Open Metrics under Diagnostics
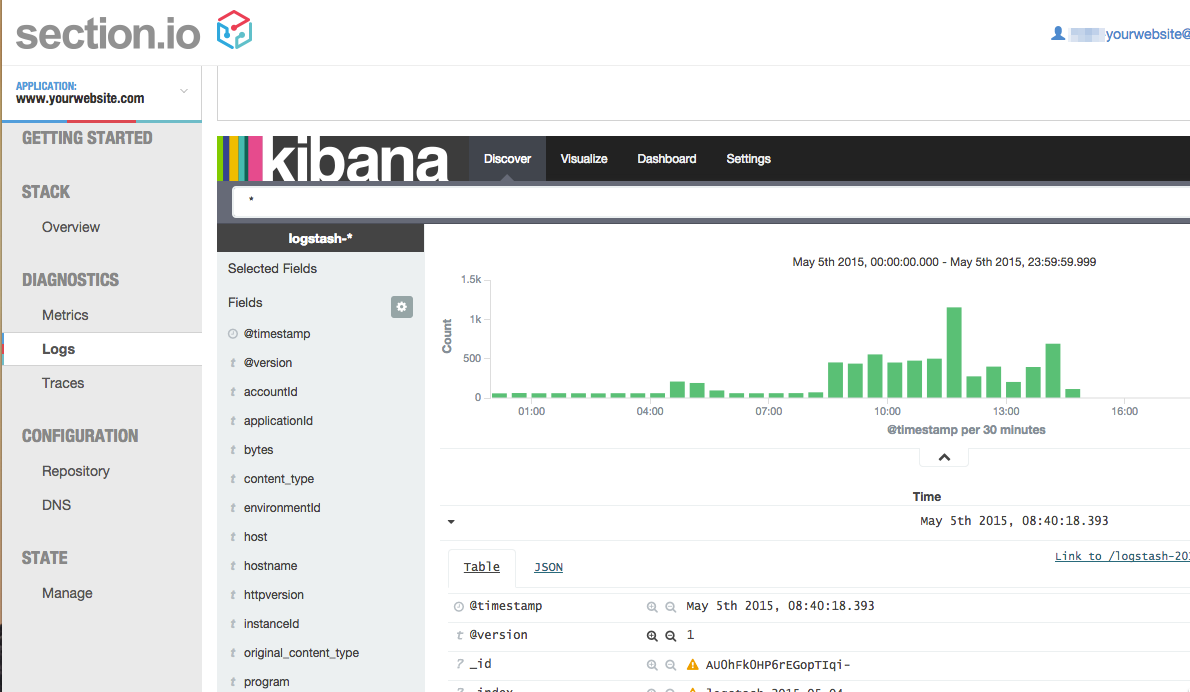Image resolution: width=1190 pixels, height=692 pixels. (65, 315)
